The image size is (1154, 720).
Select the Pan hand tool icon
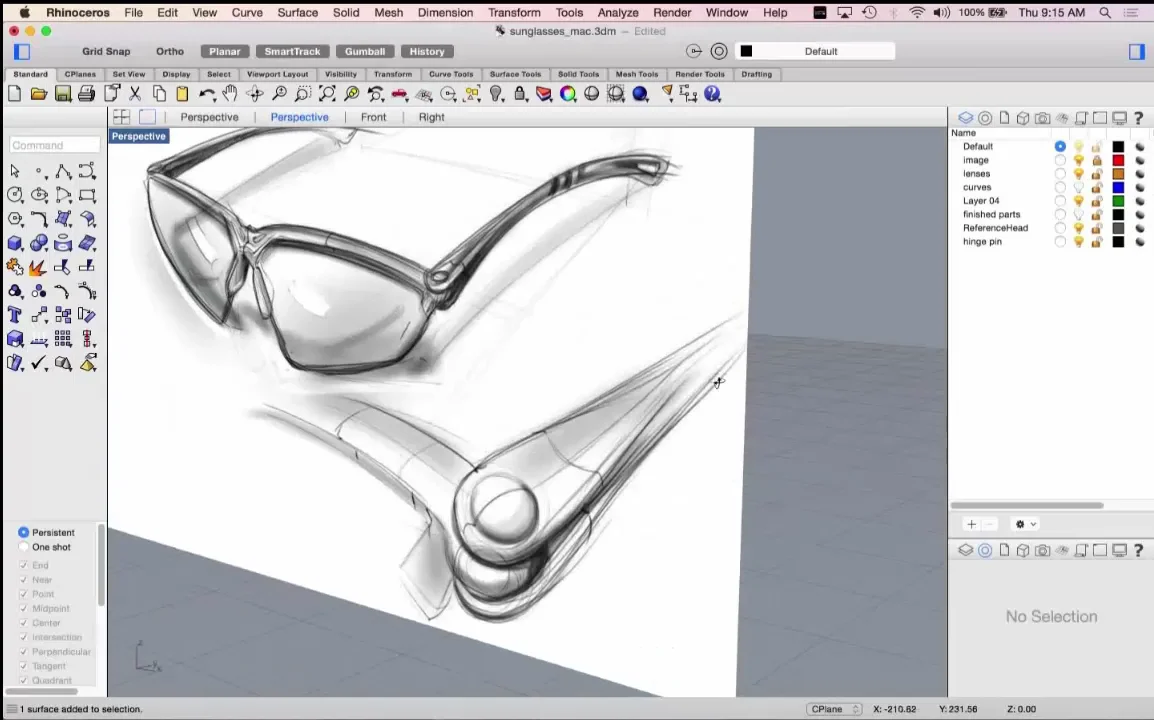coord(230,93)
